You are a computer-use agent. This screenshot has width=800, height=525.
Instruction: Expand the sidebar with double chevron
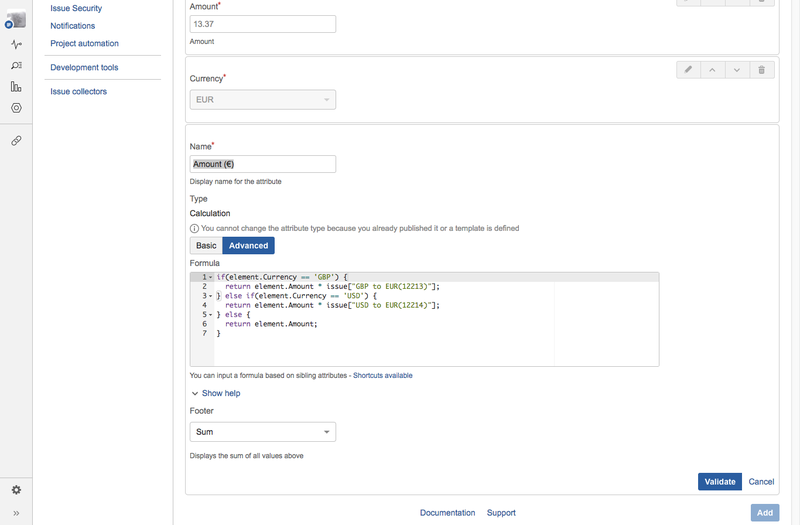pyautogui.click(x=16, y=513)
